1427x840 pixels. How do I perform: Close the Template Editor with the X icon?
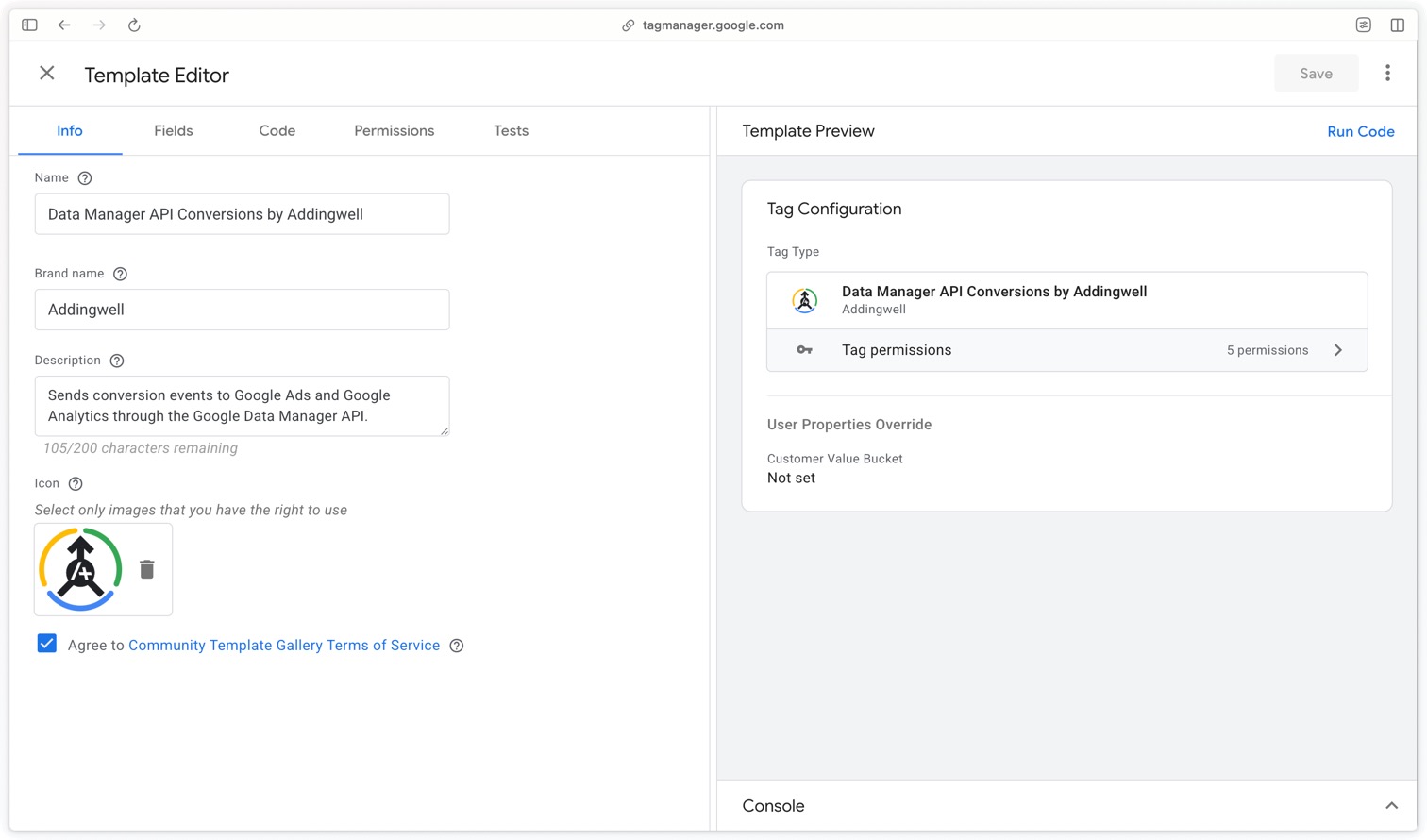pyautogui.click(x=47, y=74)
